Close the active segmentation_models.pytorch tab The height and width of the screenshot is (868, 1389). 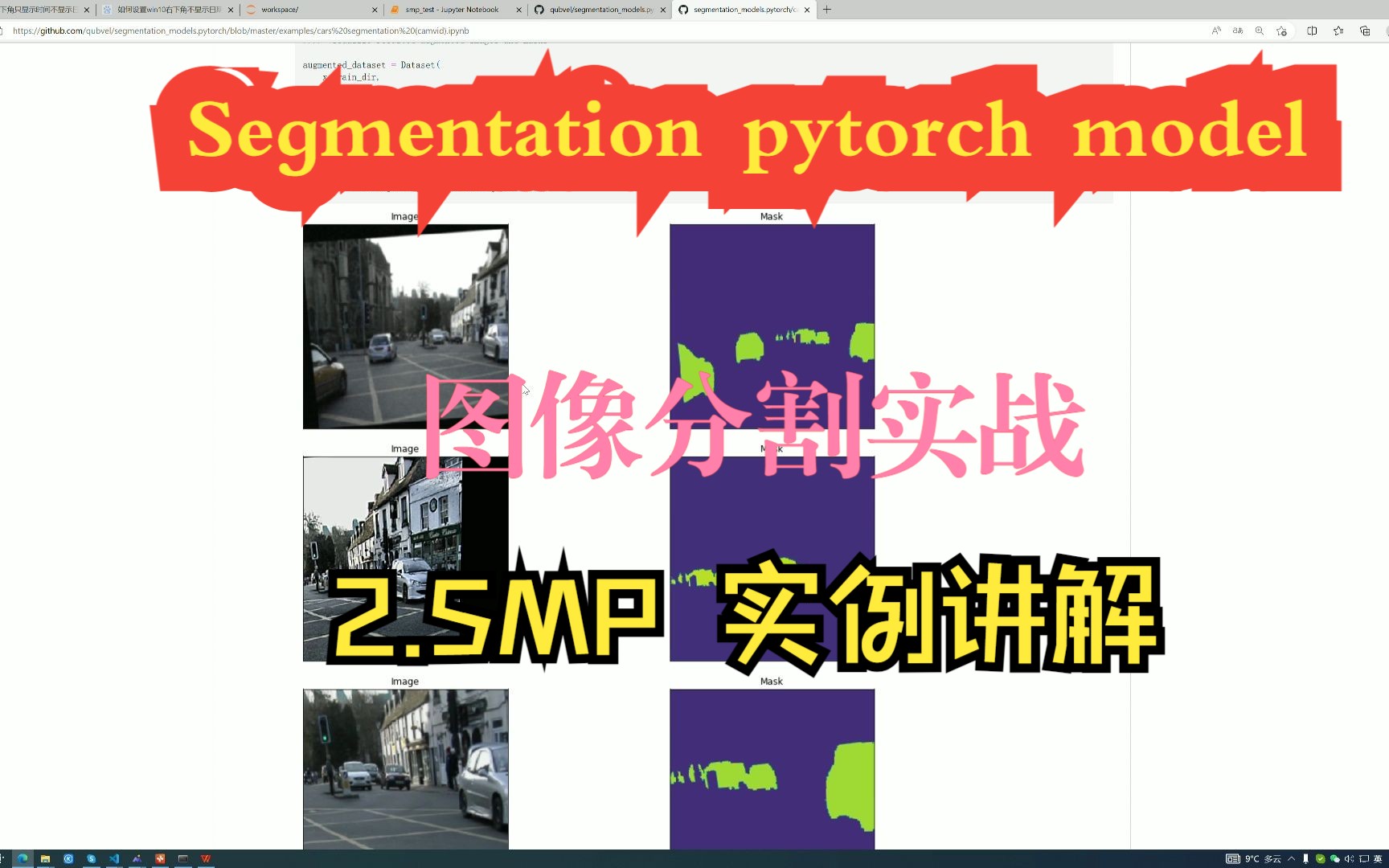pyautogui.click(x=807, y=10)
